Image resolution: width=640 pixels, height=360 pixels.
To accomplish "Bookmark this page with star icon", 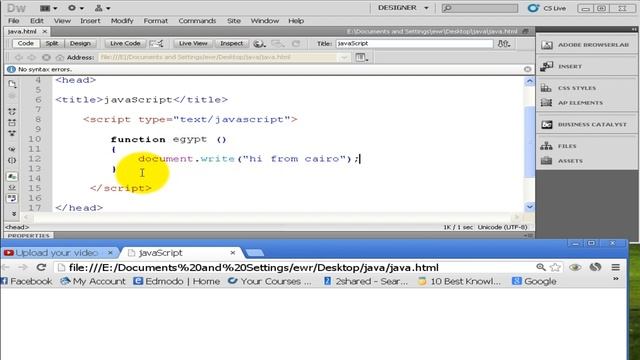I will pyautogui.click(x=555, y=267).
